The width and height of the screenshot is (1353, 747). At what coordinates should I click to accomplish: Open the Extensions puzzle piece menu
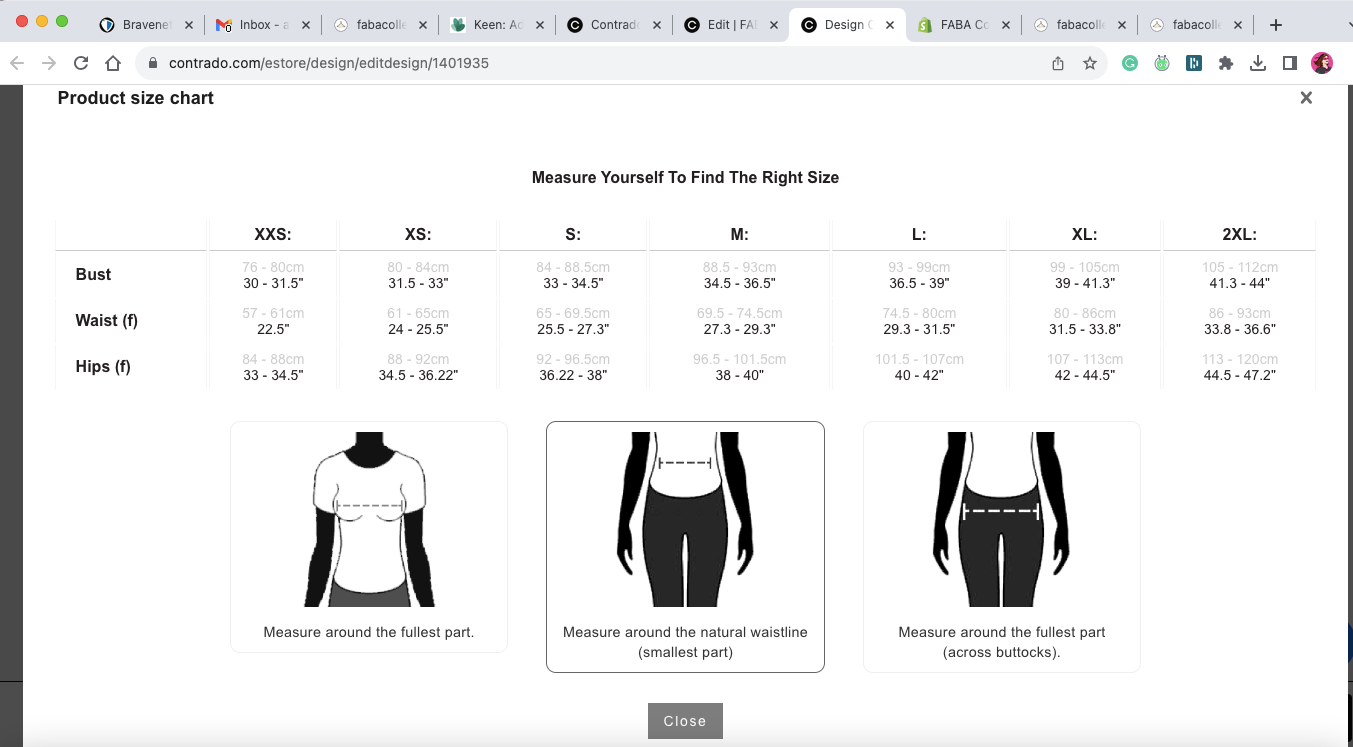[1225, 63]
